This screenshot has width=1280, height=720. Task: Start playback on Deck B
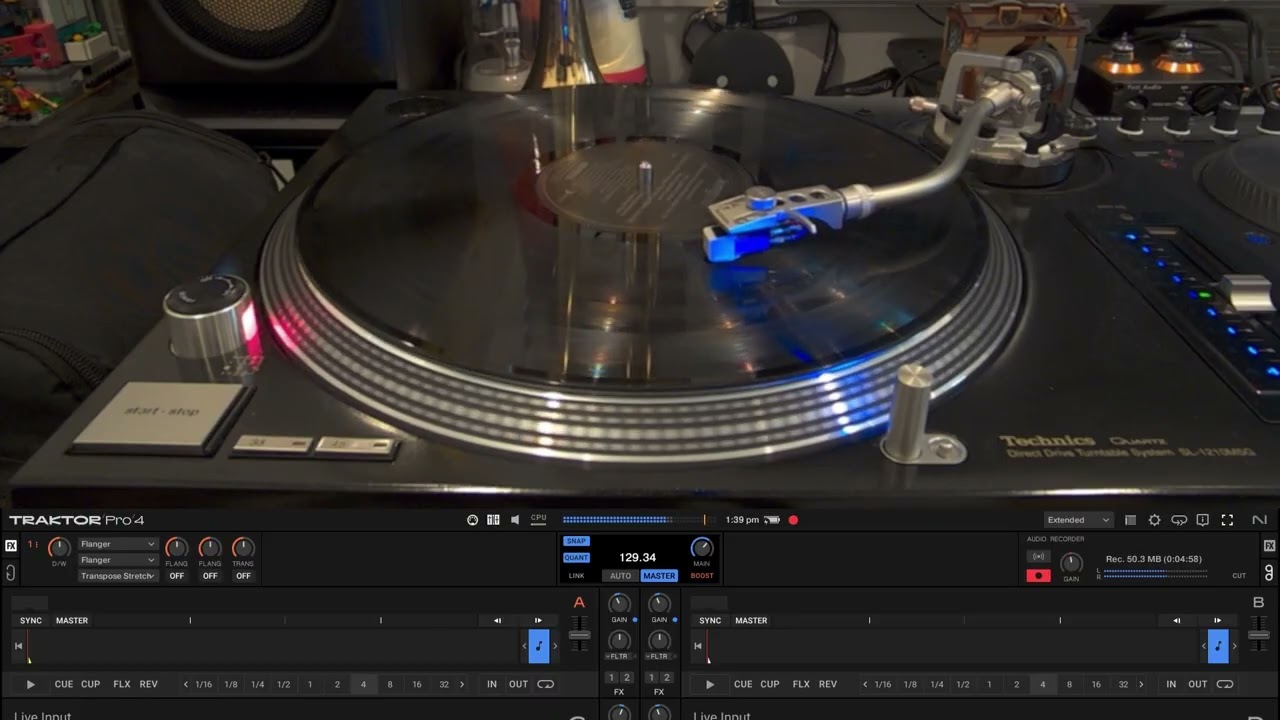[x=710, y=684]
